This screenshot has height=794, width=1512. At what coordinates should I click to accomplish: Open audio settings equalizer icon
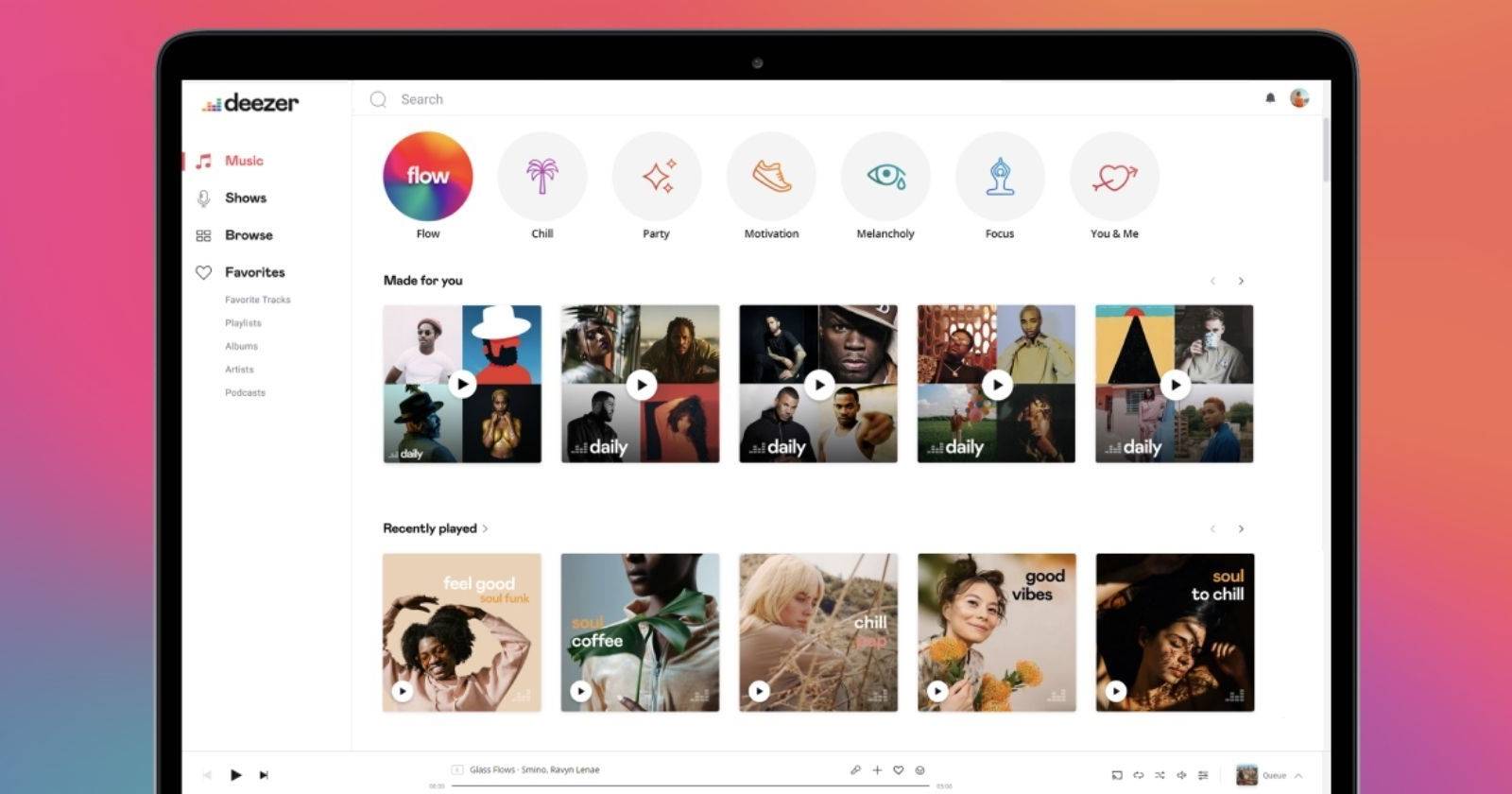[x=1203, y=775]
